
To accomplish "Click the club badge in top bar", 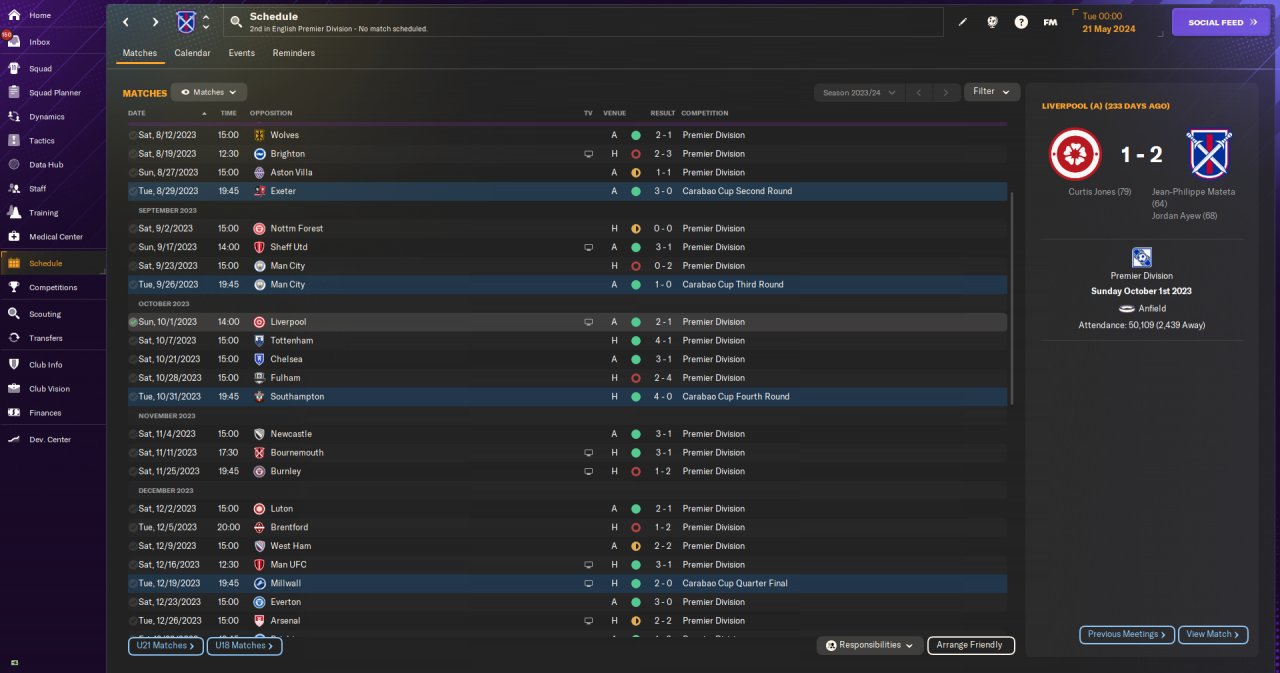I will pyautogui.click(x=186, y=22).
